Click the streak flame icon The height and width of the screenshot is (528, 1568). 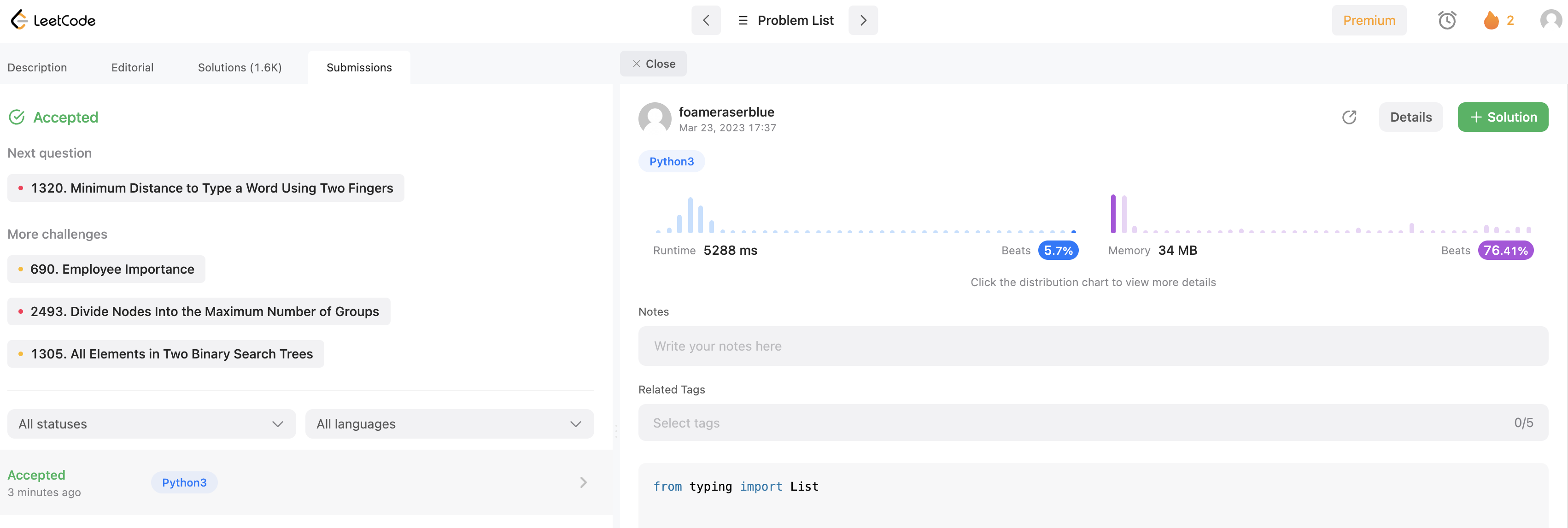click(1491, 20)
